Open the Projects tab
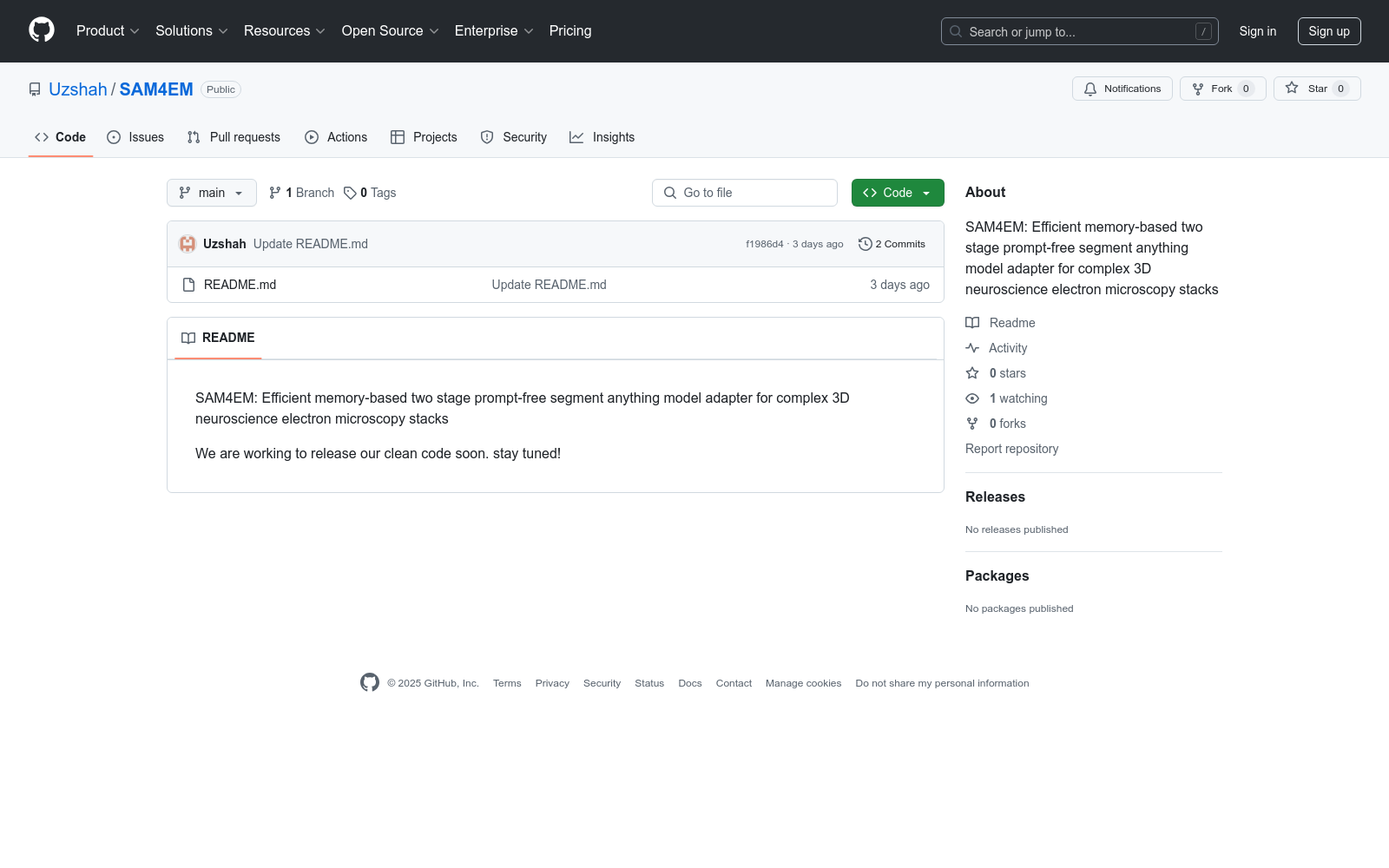1389x868 pixels. [x=424, y=137]
